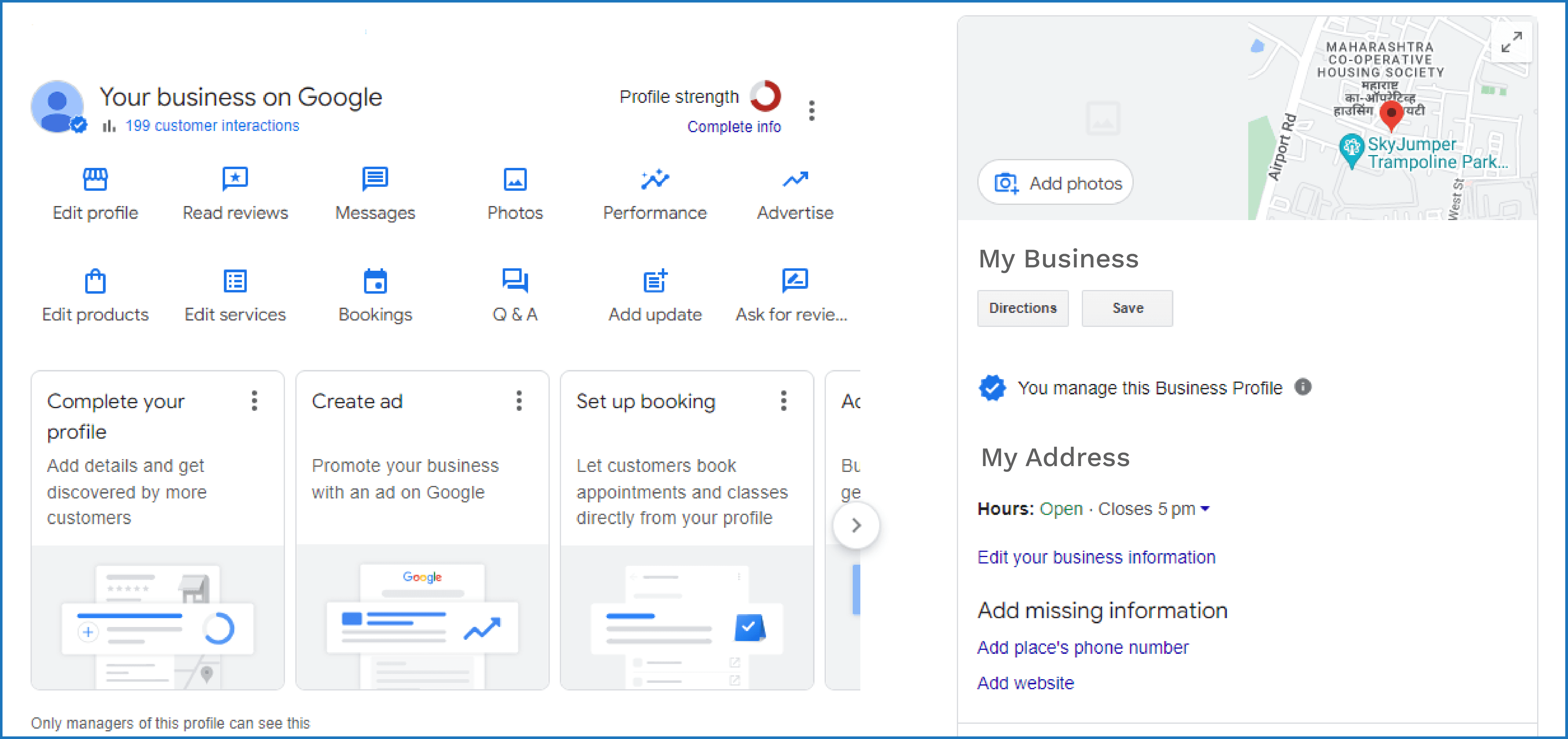
Task: Click the empty photo placeholder on map panel
Action: 1103,119
